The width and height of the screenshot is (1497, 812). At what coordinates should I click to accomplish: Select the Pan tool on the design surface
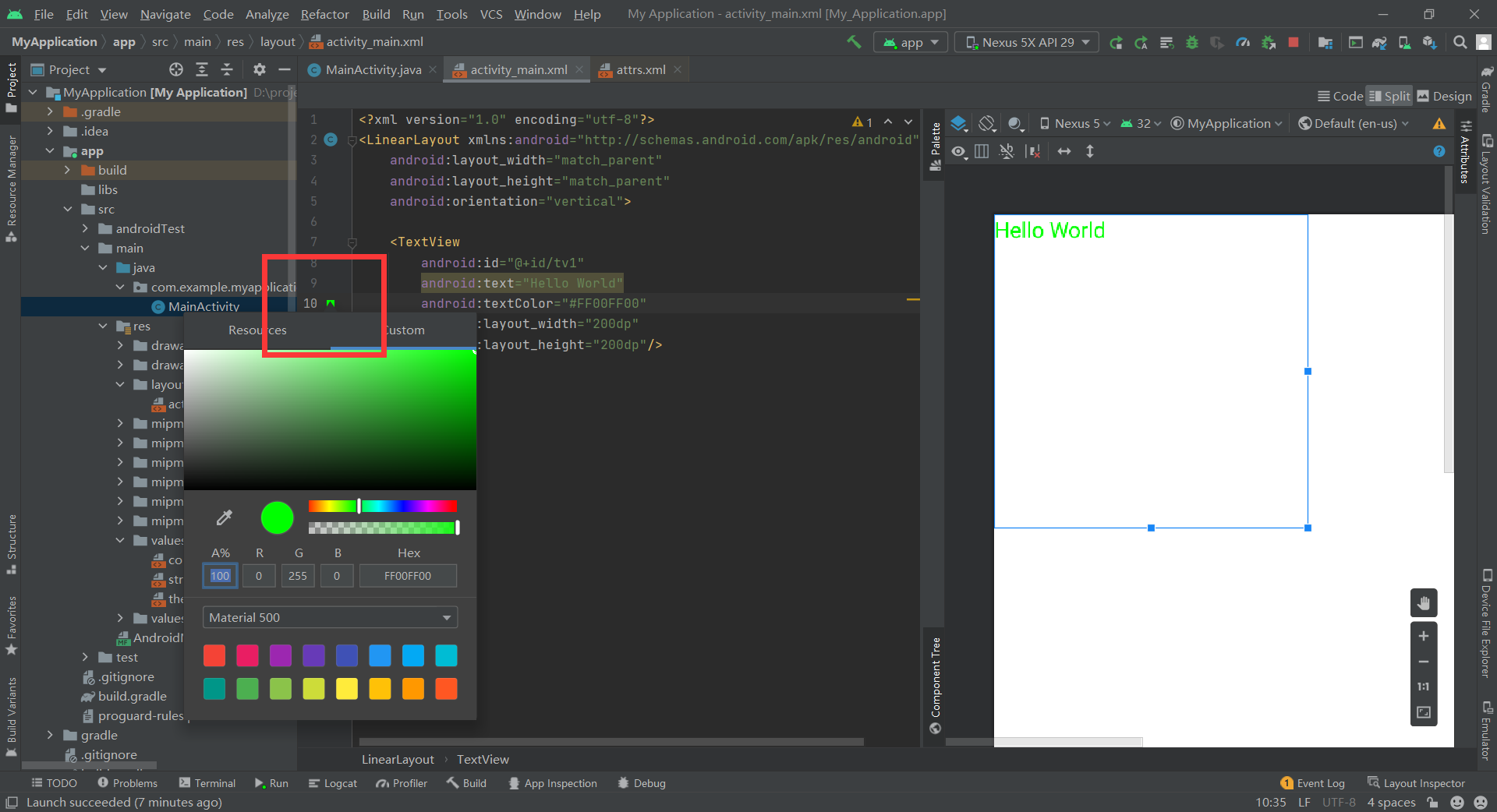[1424, 602]
